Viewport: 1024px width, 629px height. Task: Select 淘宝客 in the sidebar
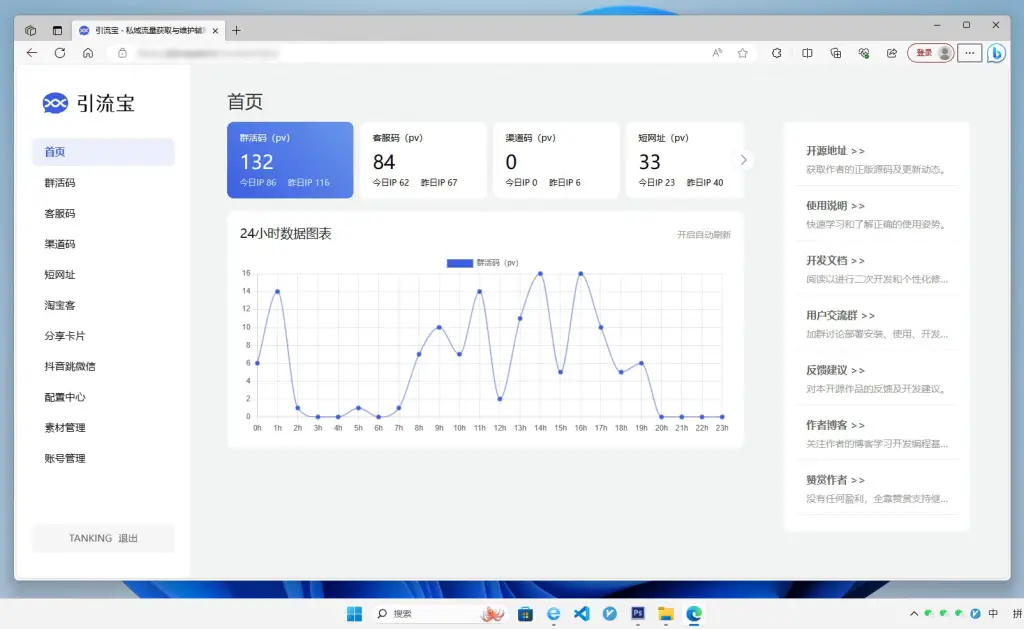(60, 305)
